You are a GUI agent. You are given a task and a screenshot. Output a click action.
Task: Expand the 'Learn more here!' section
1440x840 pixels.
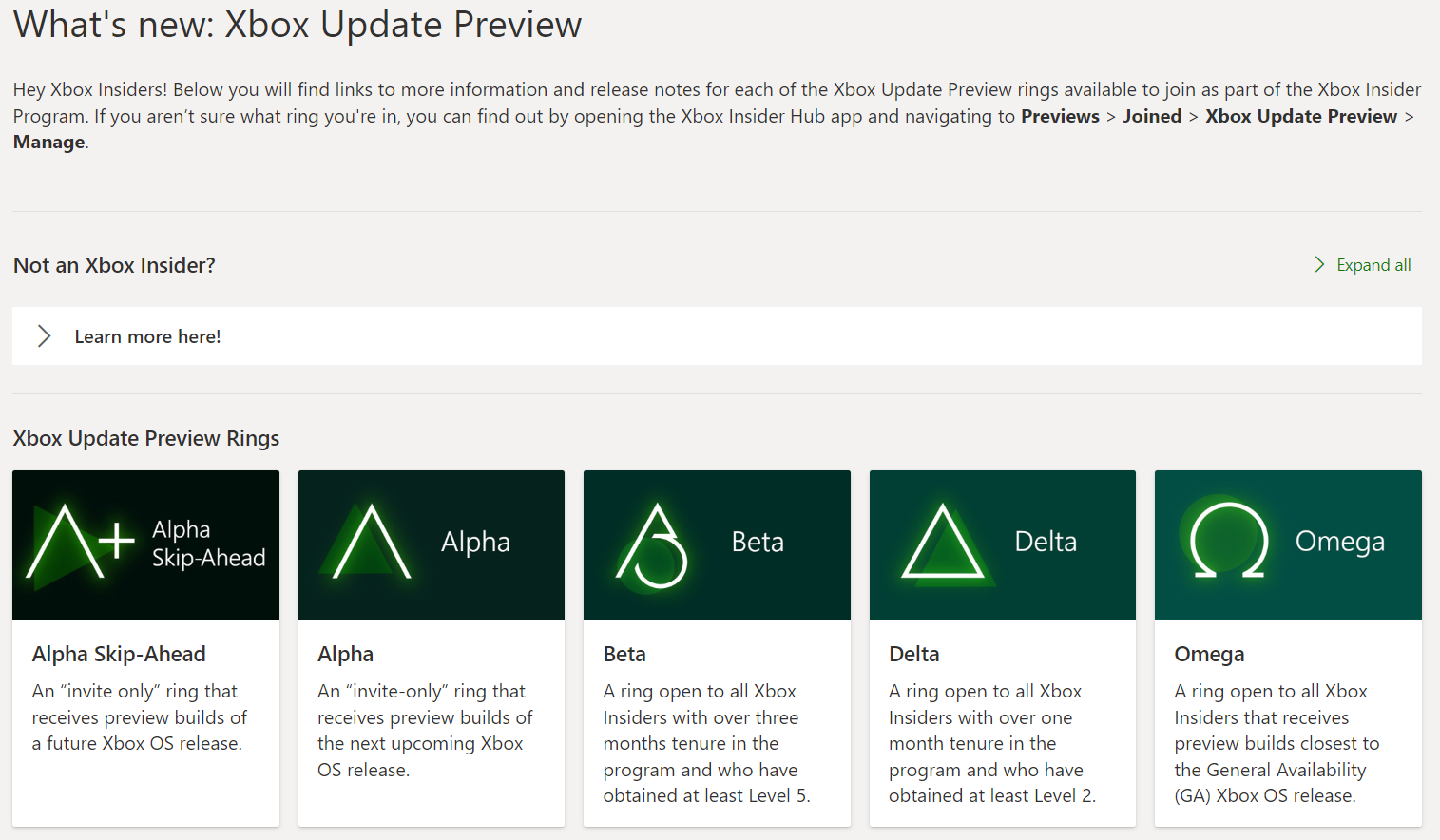point(147,335)
